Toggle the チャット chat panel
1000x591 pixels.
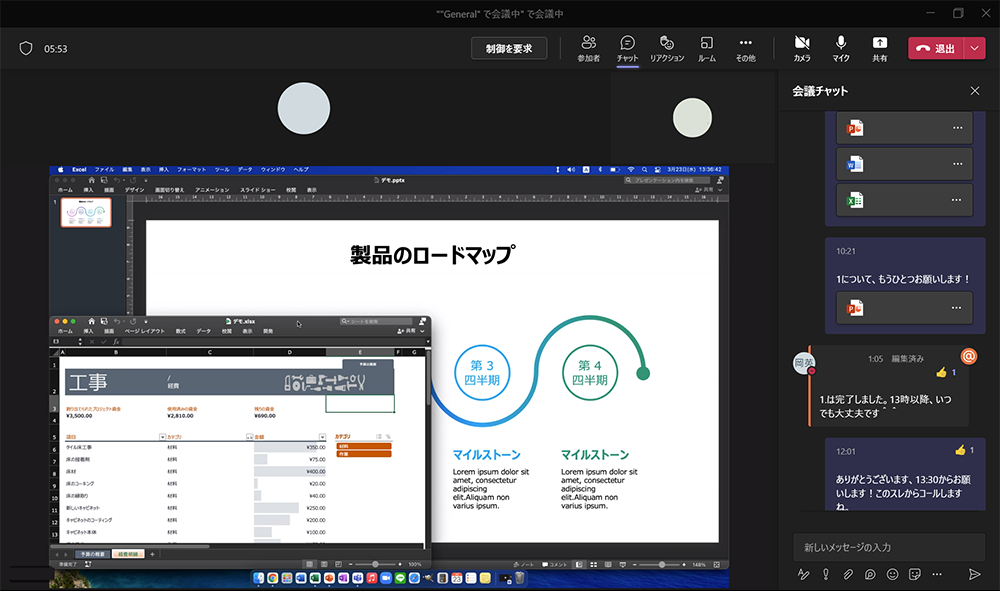(627, 48)
